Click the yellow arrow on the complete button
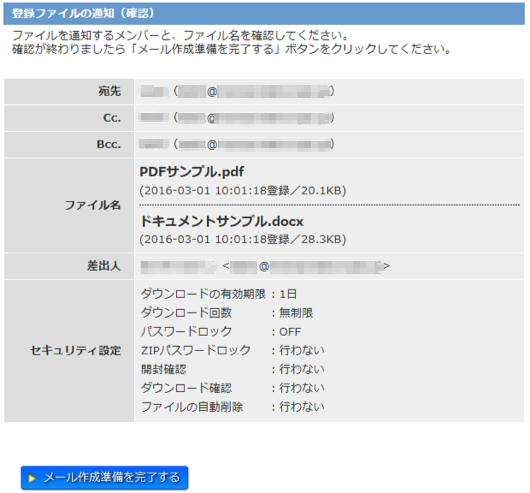Viewport: 530px width, 493px height. click(x=32, y=478)
